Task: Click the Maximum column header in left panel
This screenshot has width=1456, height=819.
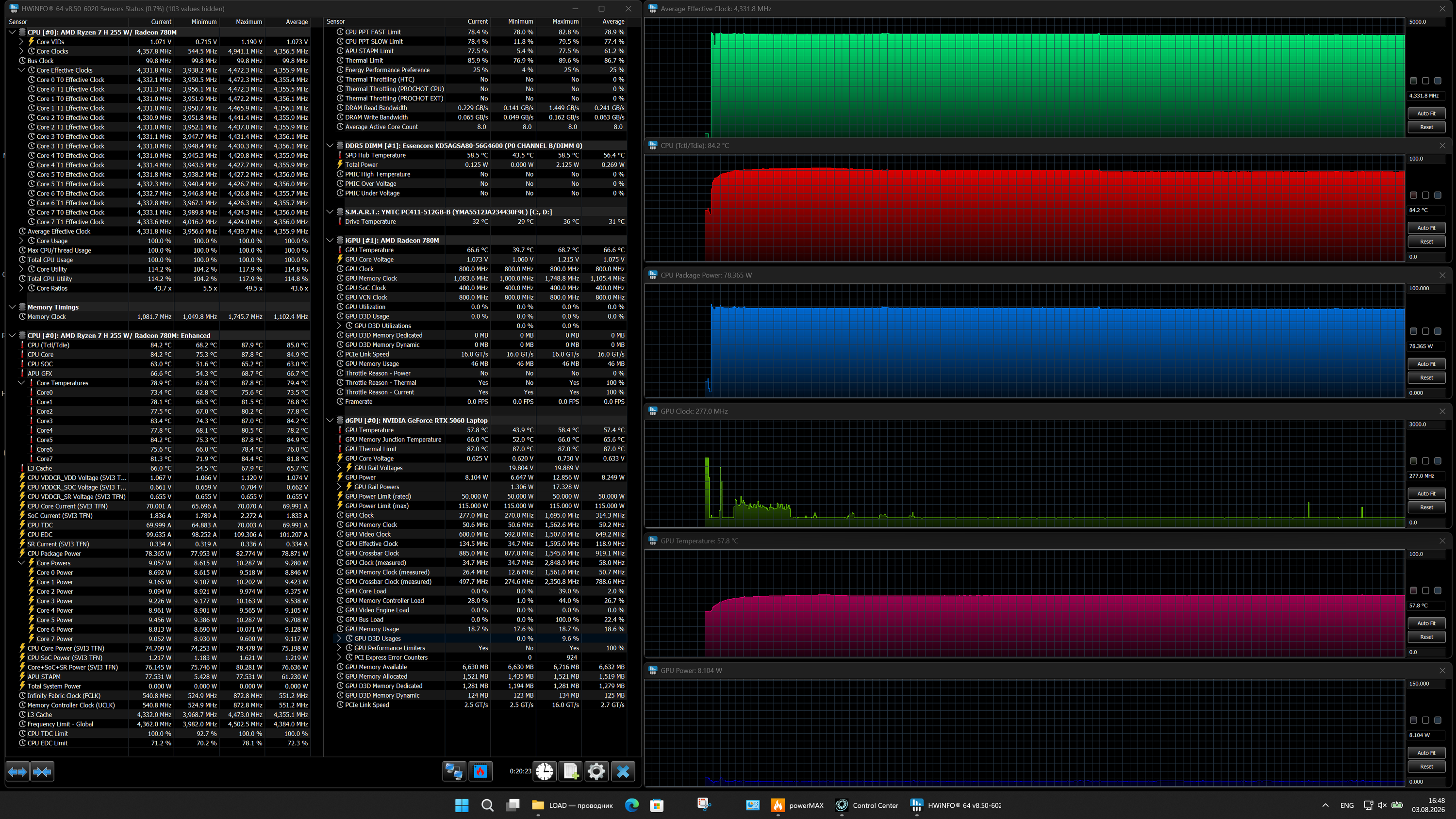Action: [248, 22]
